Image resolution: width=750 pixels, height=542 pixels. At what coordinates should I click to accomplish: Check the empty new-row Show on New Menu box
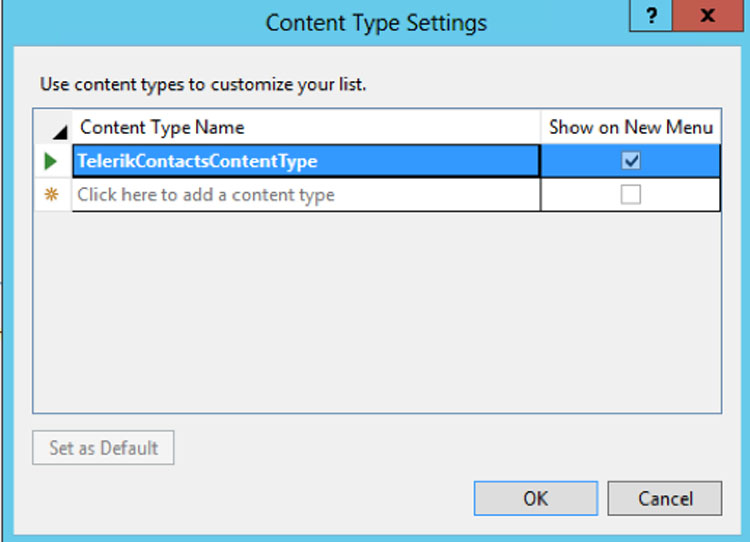click(630, 195)
